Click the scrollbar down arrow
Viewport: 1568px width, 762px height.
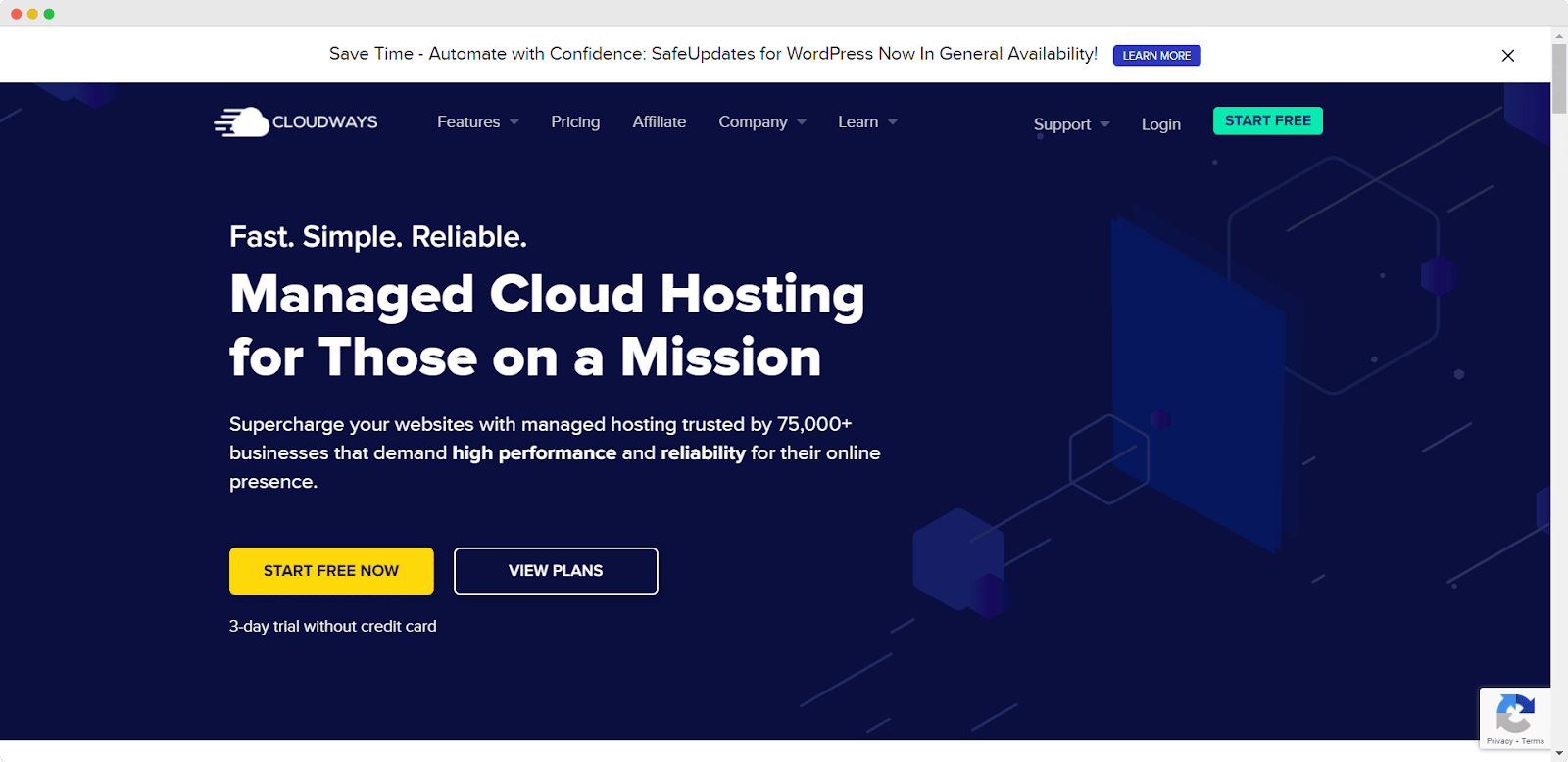(x=1559, y=753)
